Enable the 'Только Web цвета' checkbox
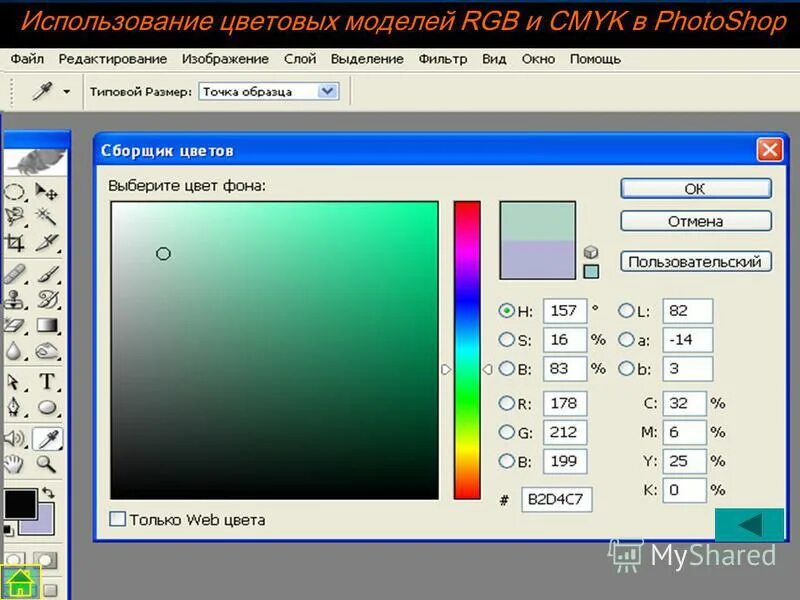 point(117,520)
